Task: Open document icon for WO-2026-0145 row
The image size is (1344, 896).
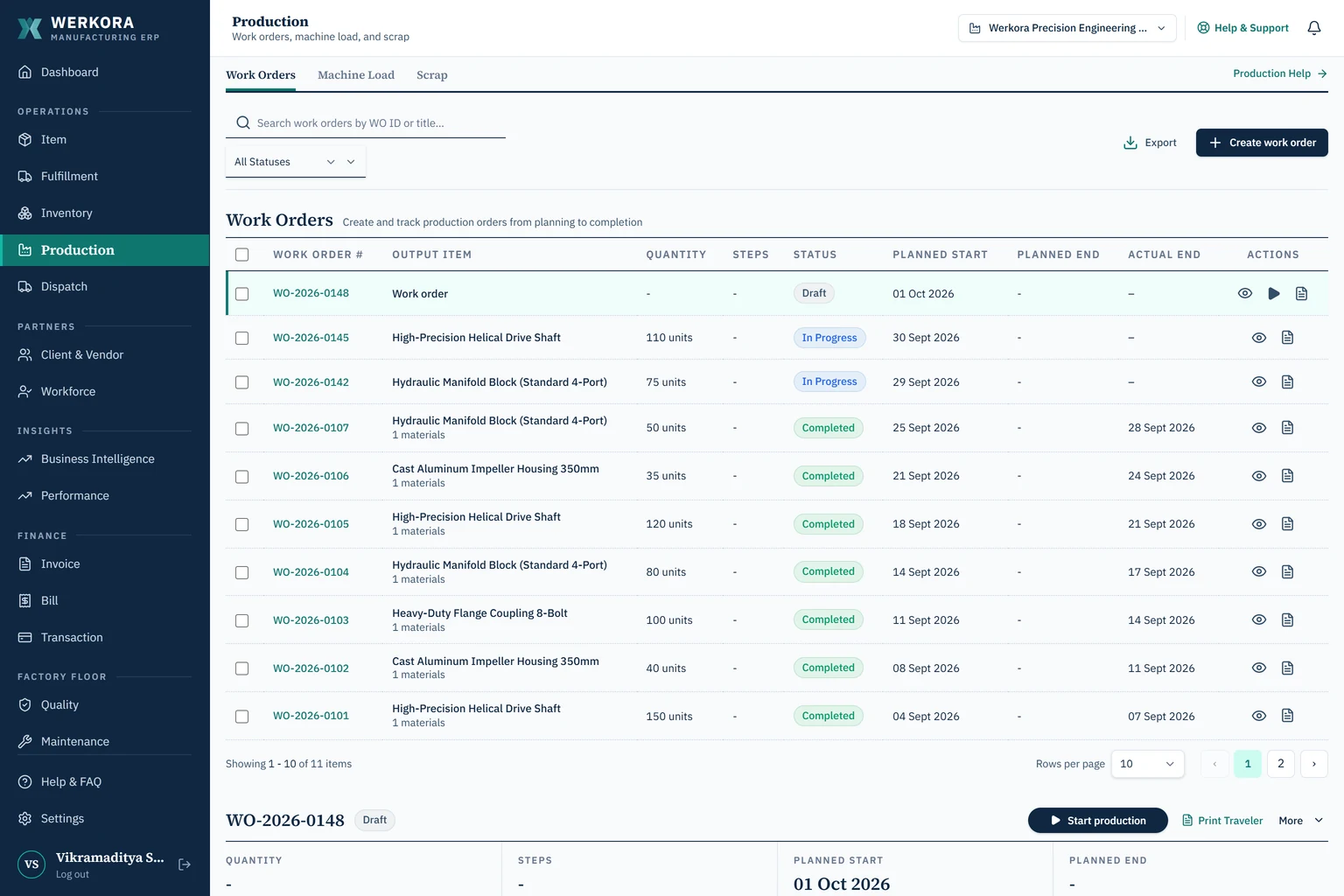Action: tap(1287, 338)
